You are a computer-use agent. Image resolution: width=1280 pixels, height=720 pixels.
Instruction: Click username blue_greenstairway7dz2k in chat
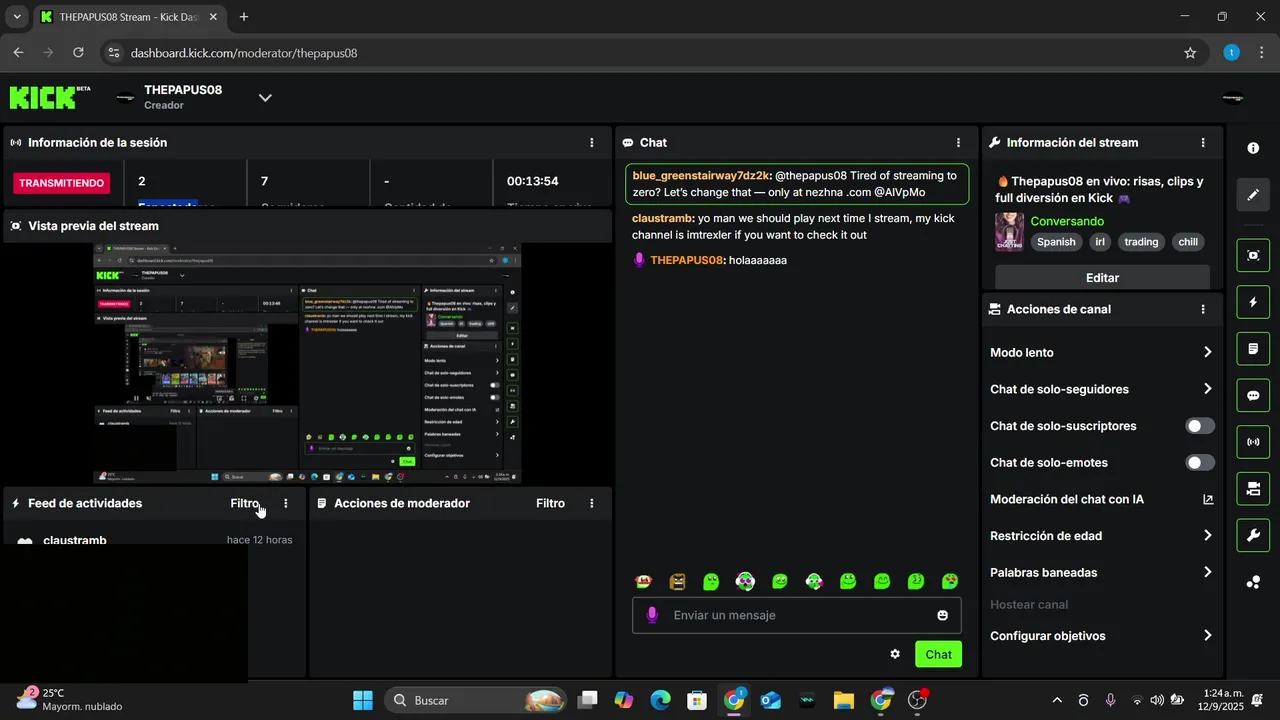[x=702, y=176]
